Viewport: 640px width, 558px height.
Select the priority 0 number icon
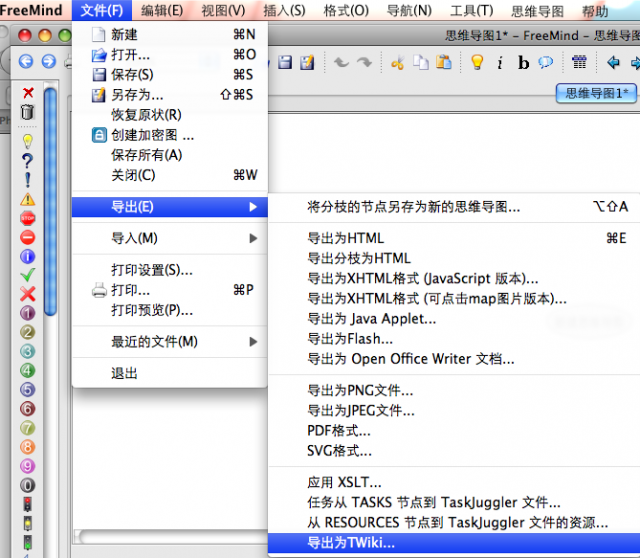27,485
